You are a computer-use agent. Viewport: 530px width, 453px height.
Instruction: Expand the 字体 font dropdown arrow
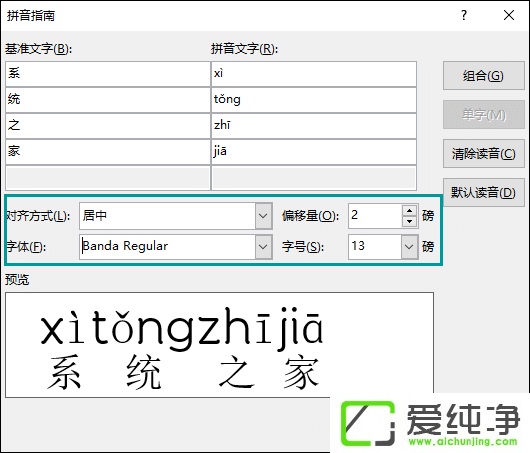(263, 246)
